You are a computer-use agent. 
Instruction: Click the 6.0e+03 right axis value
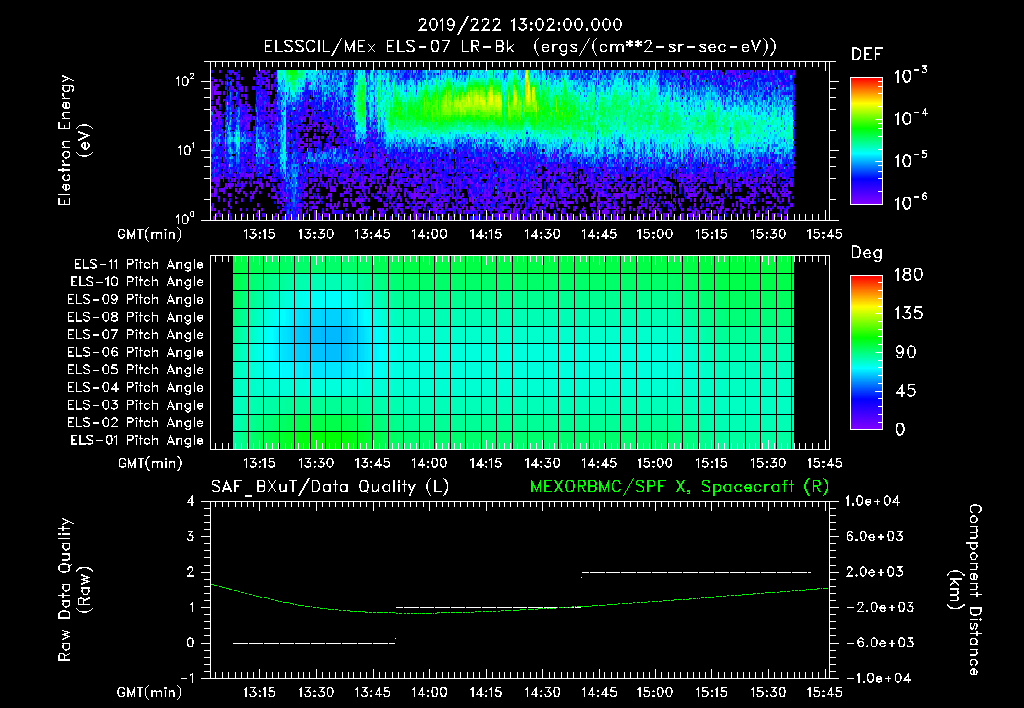(x=875, y=537)
